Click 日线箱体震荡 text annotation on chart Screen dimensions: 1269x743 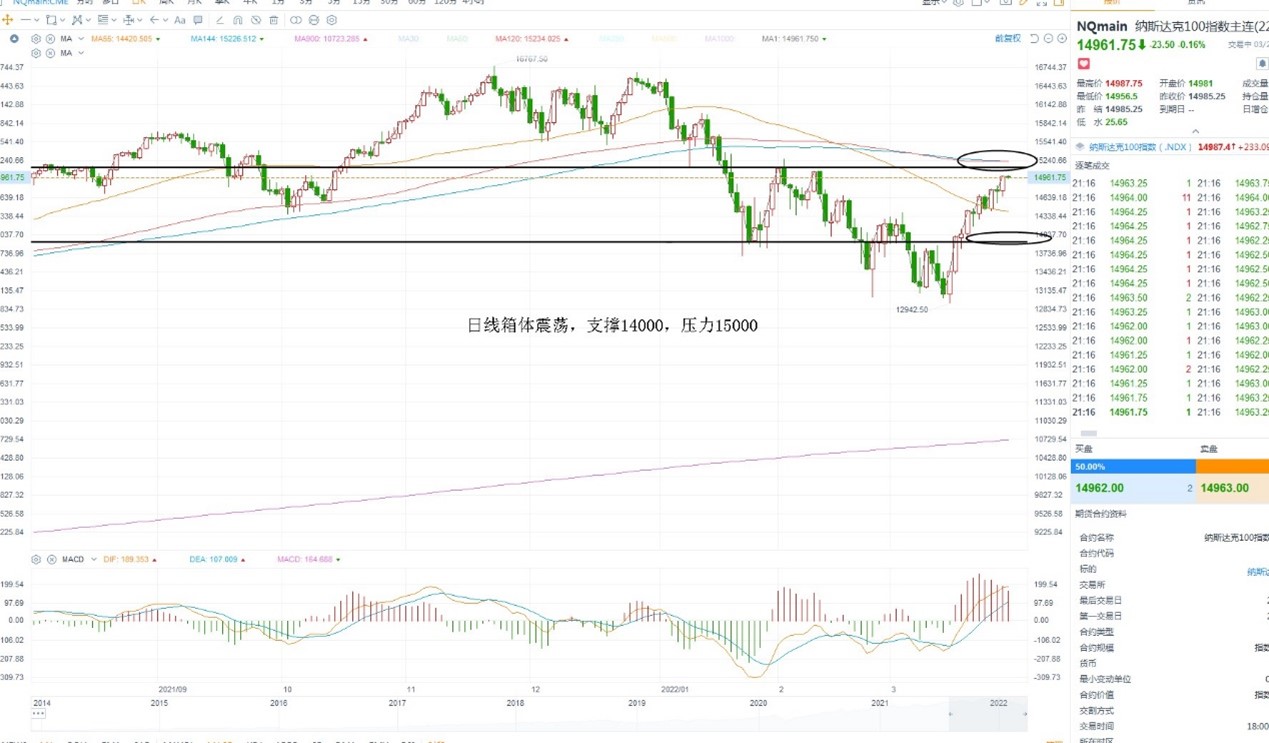click(x=612, y=326)
